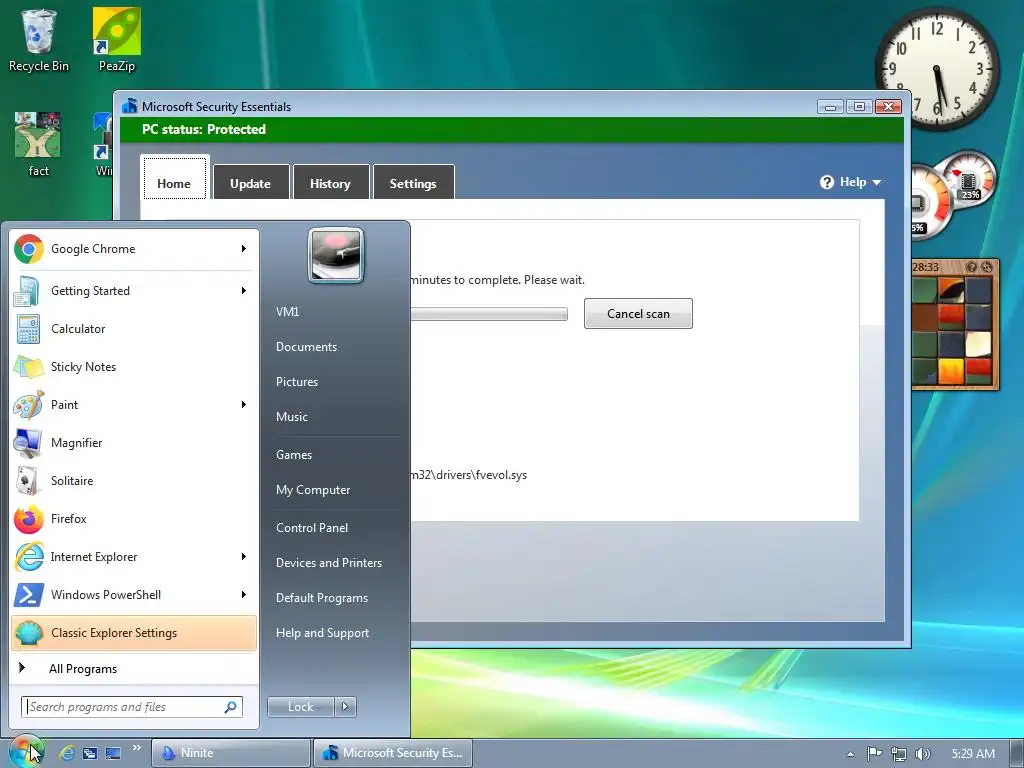Select the 'fact' desktop icon
1024x768 pixels.
[x=39, y=144]
